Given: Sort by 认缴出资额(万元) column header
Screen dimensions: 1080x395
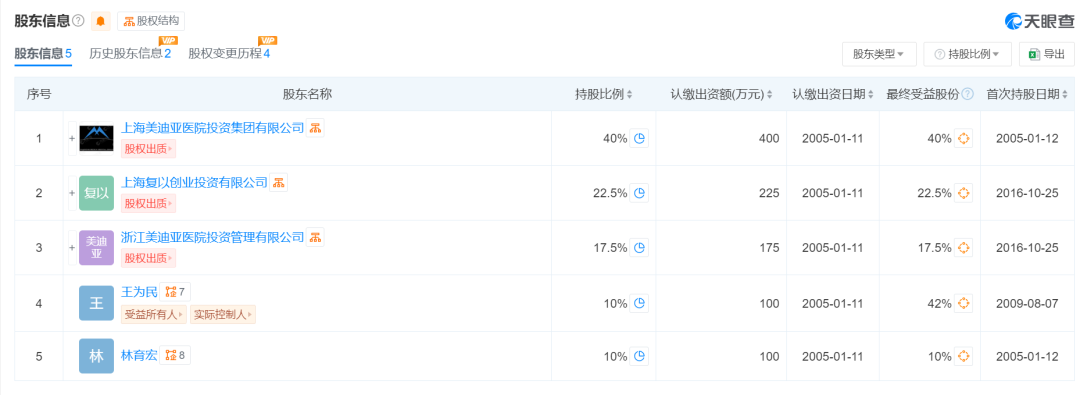Looking at the screenshot, I should 721,94.
